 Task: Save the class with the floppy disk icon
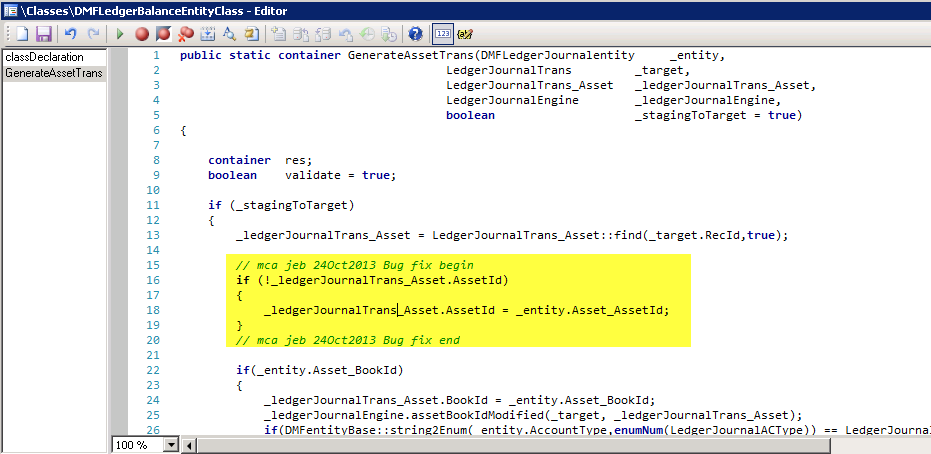[x=43, y=34]
